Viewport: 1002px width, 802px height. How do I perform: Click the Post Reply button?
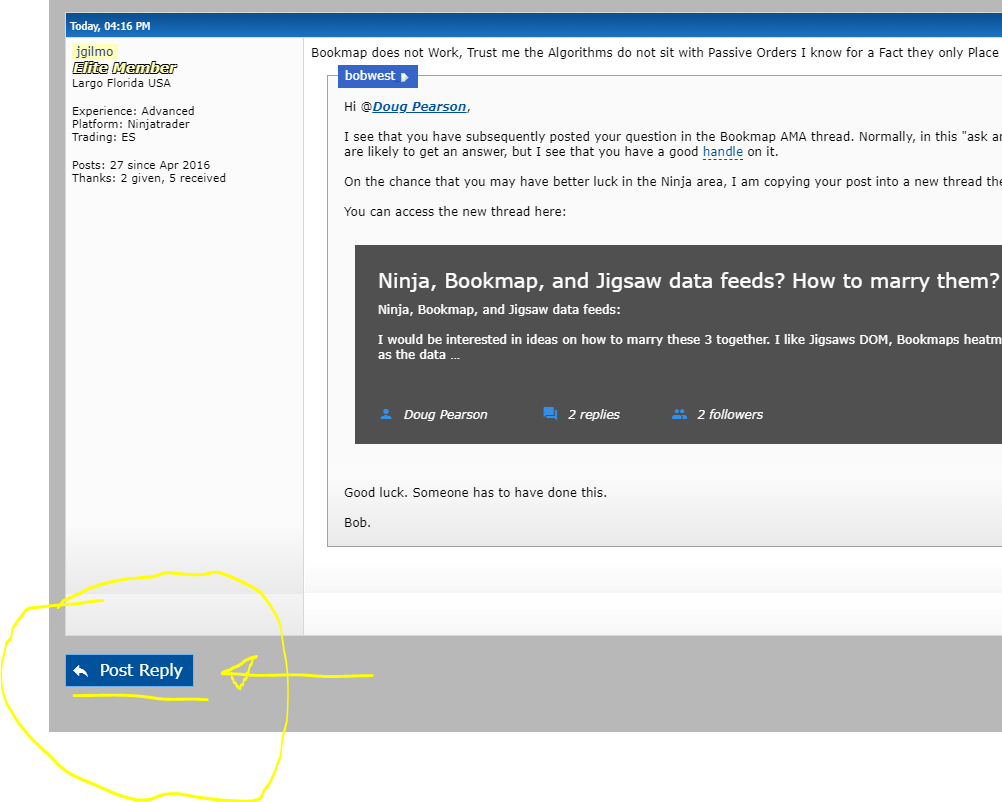[129, 670]
